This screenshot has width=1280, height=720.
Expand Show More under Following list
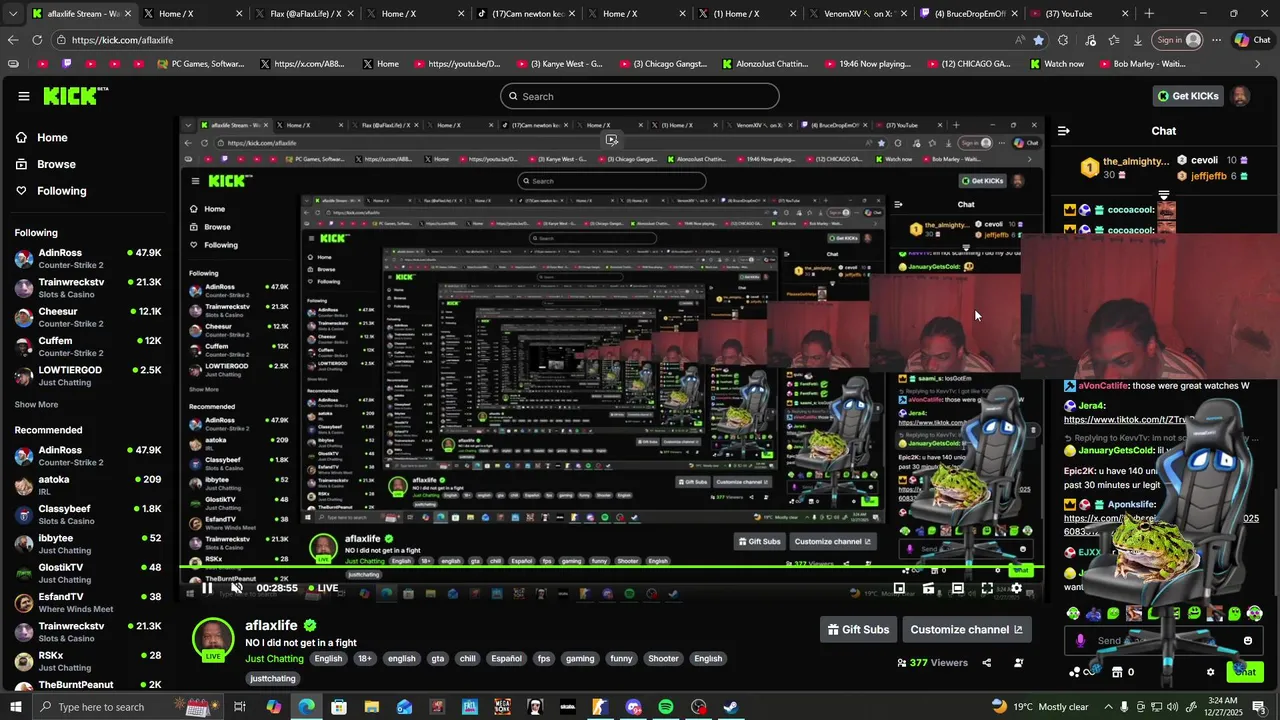(36, 405)
